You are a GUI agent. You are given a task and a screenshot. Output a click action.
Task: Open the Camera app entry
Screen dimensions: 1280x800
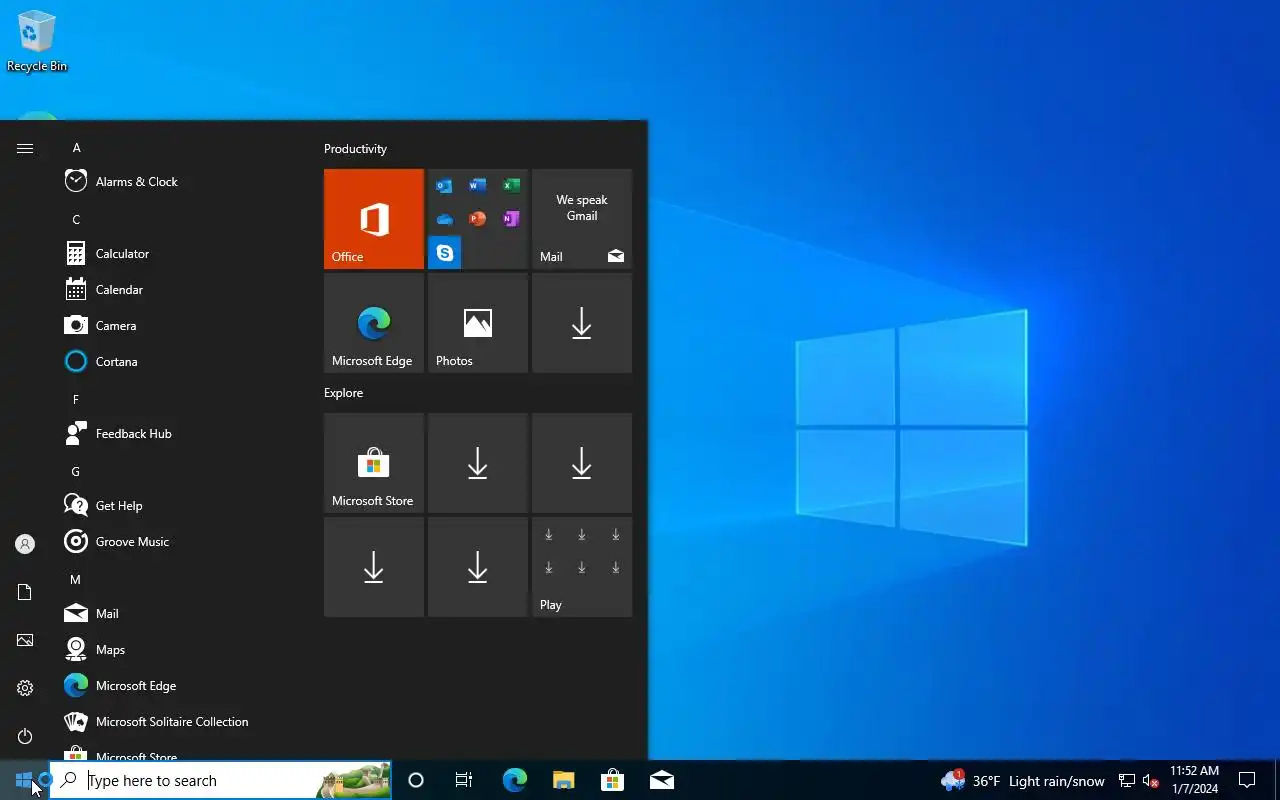pos(180,326)
